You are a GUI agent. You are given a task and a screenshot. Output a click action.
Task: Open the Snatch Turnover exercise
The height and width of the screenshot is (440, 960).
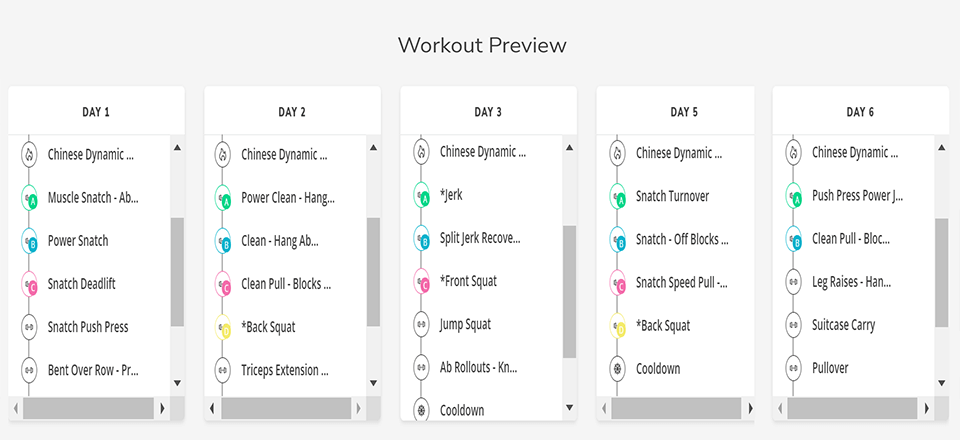click(x=672, y=196)
